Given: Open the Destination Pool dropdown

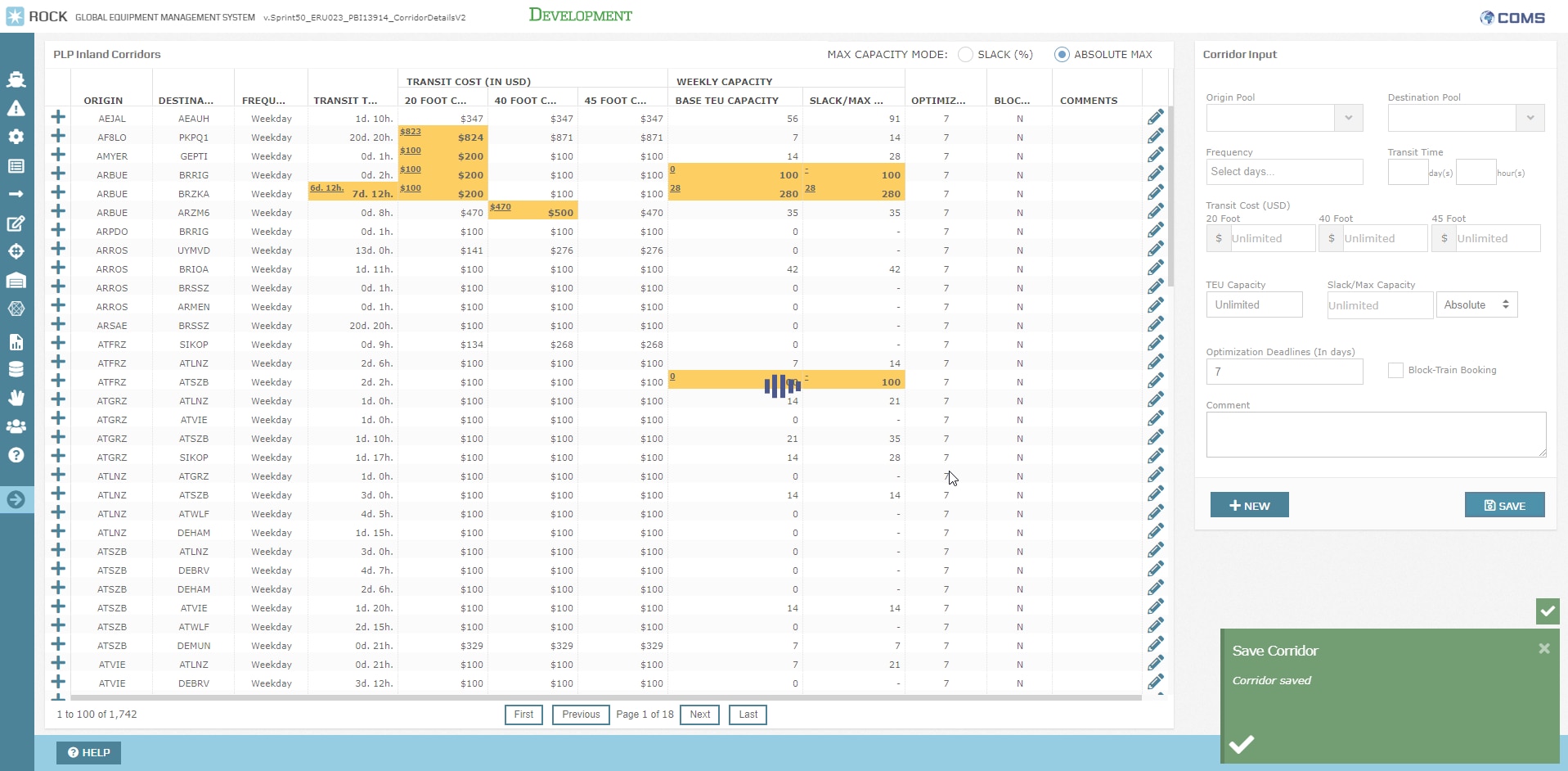Looking at the screenshot, I should pyautogui.click(x=1530, y=118).
